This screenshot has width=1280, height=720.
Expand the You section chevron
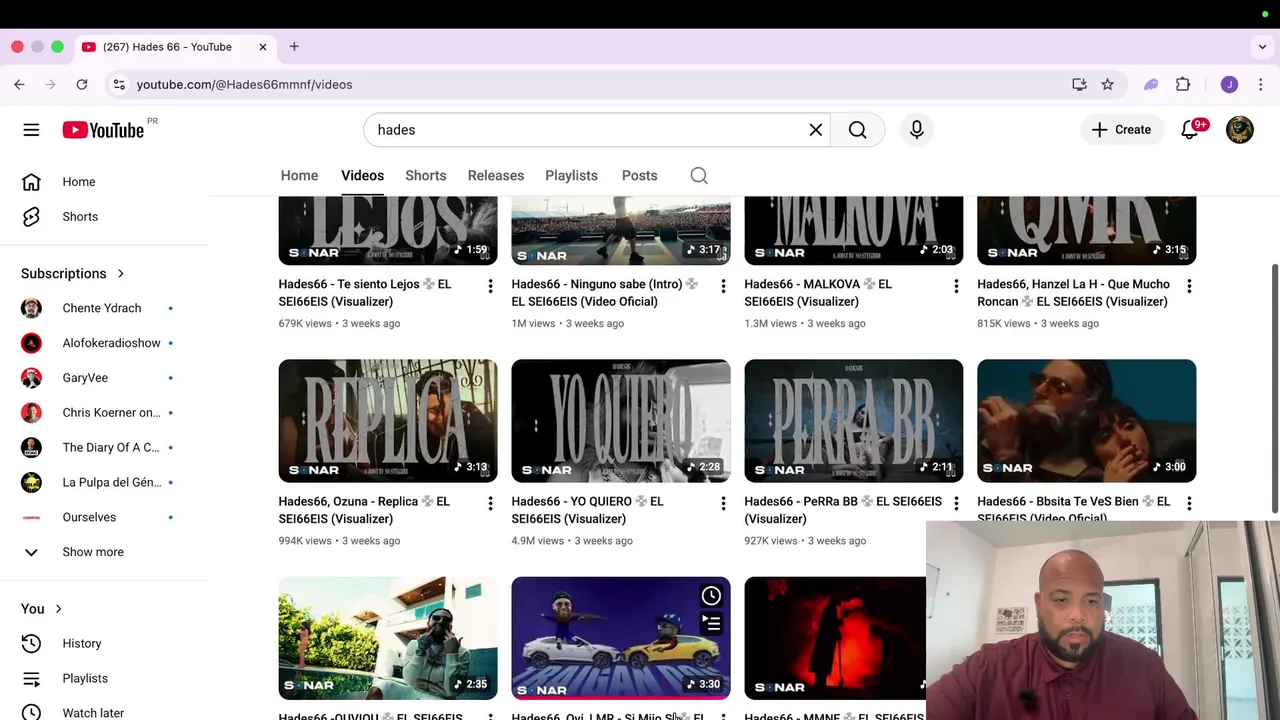click(x=58, y=609)
